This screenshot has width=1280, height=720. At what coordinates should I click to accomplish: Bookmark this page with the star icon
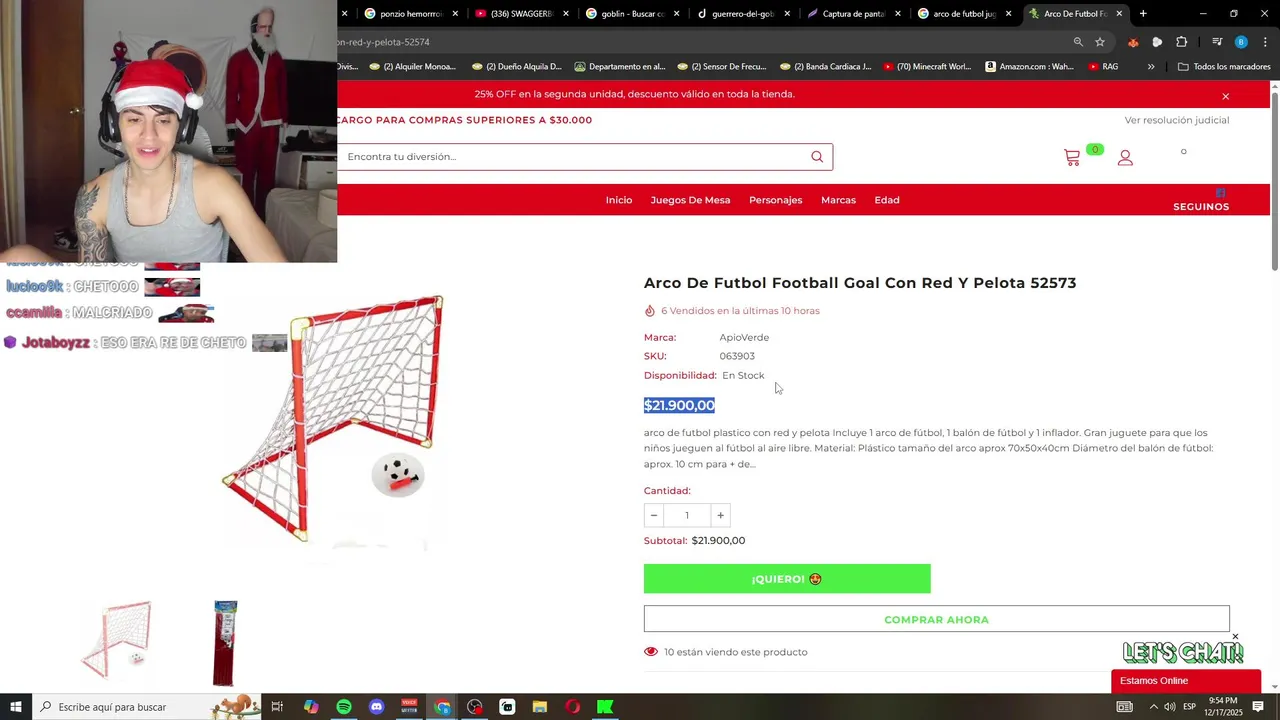click(x=1100, y=42)
